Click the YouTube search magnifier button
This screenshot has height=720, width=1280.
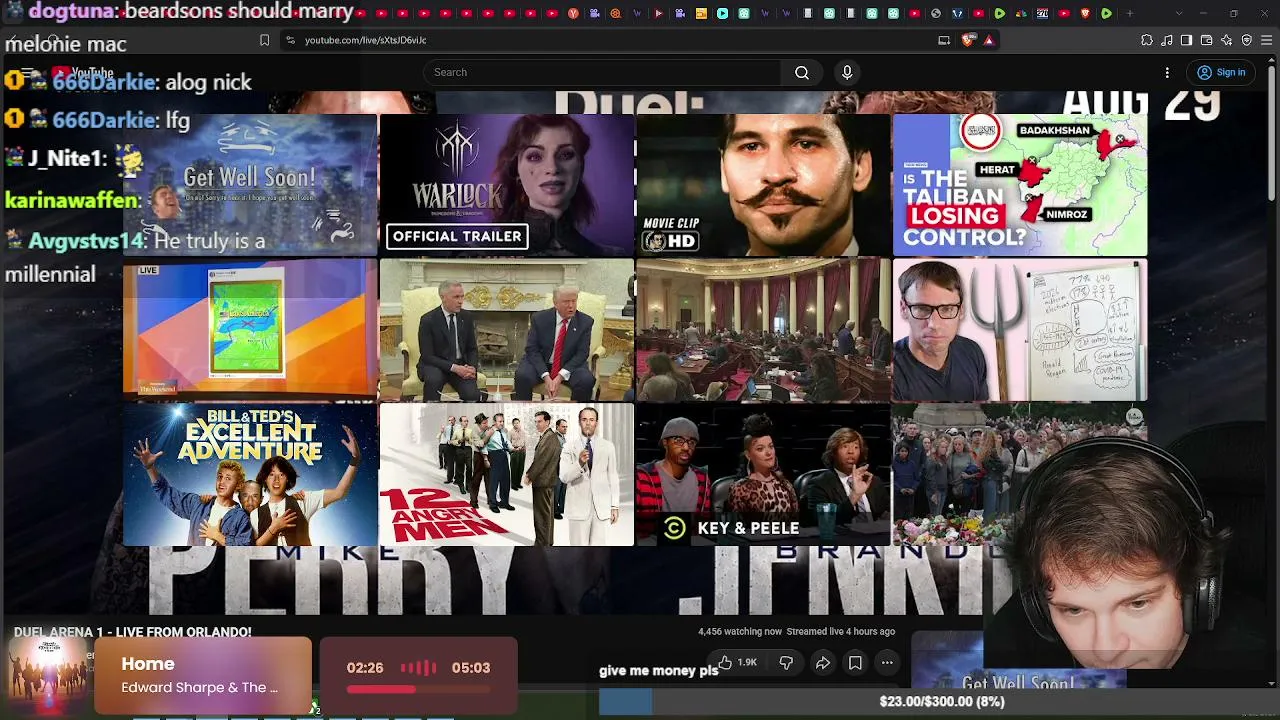(802, 72)
